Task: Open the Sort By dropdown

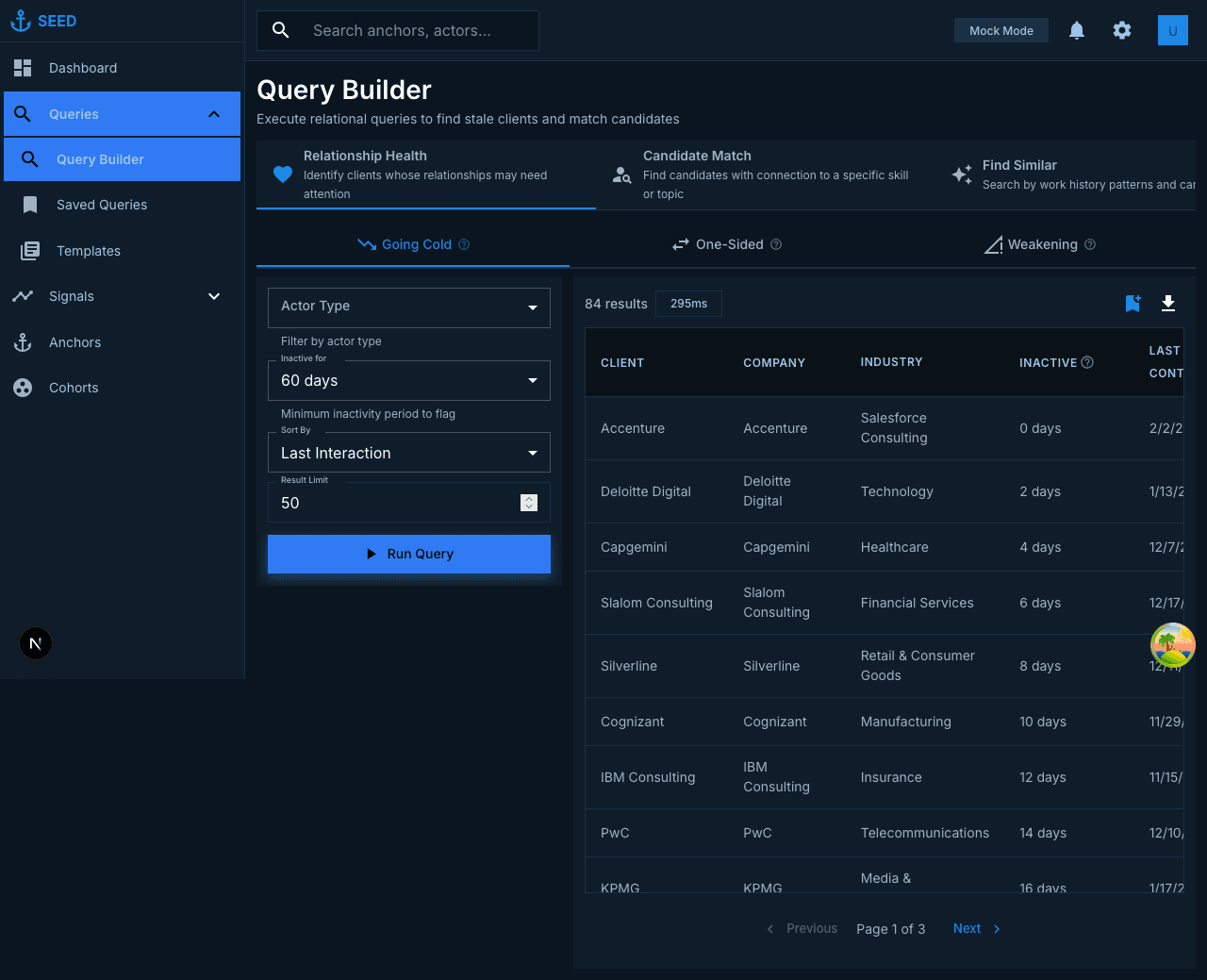Action: point(408,453)
